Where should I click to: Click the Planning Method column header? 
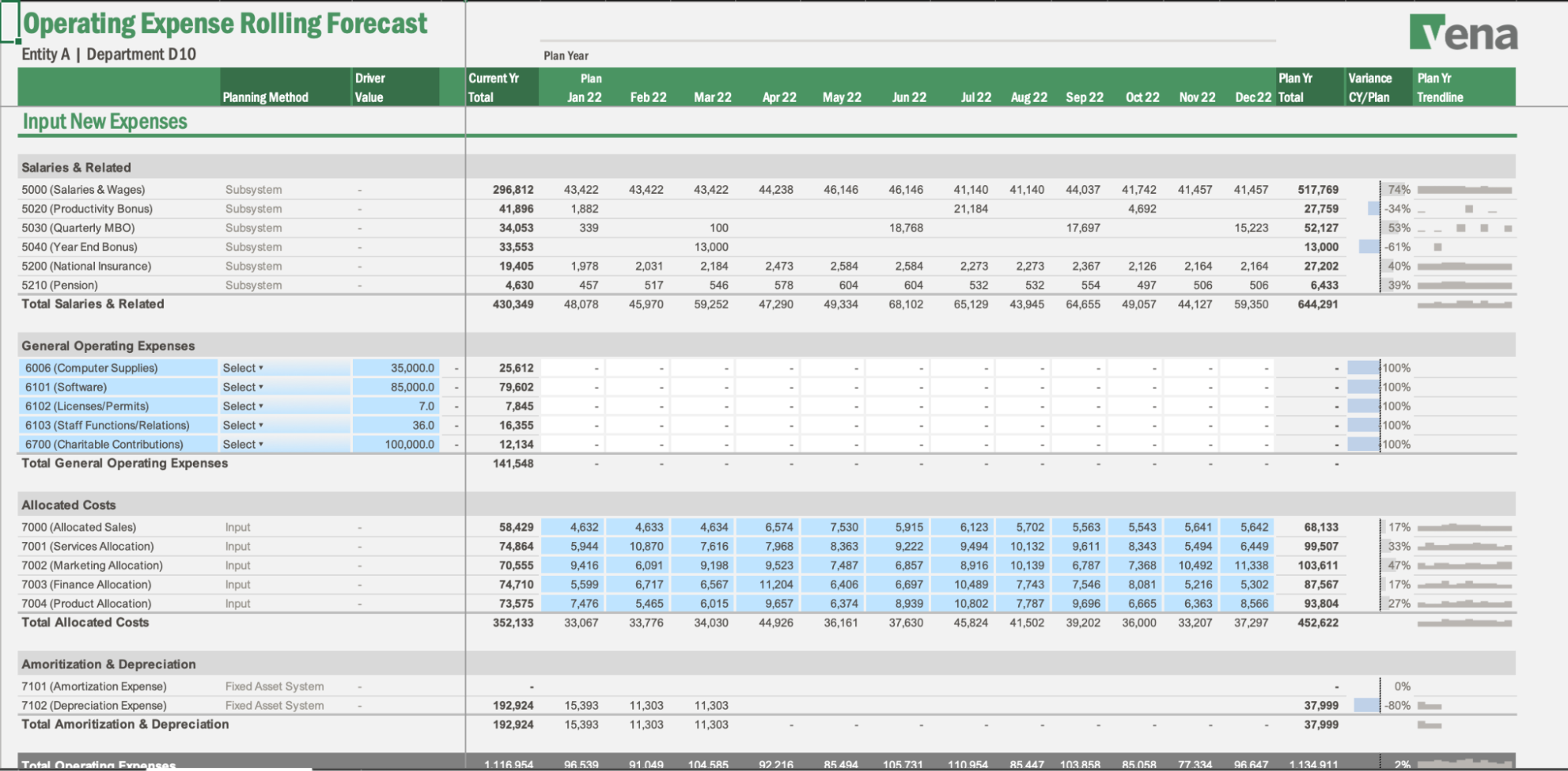pos(265,97)
